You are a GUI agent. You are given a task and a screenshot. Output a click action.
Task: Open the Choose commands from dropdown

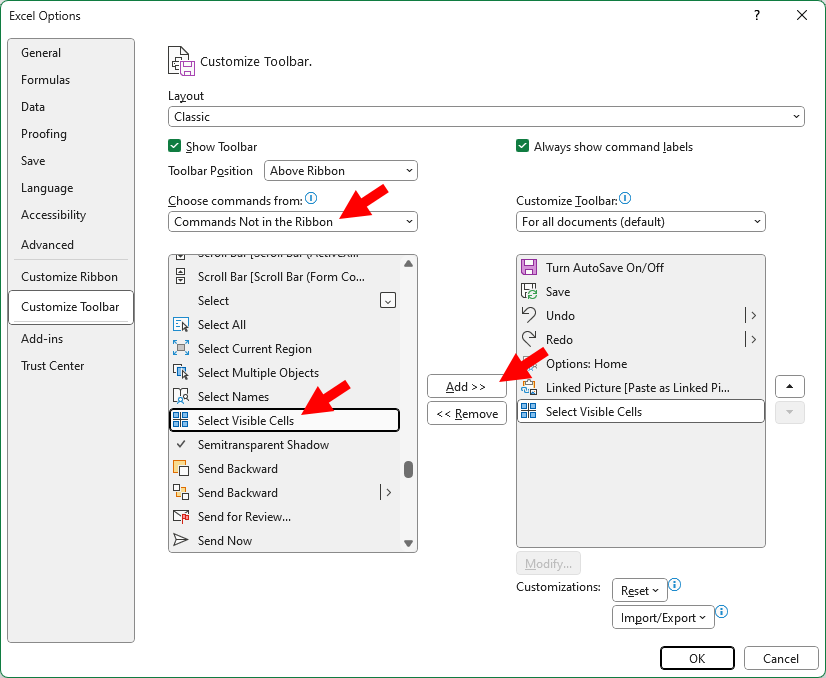point(292,222)
